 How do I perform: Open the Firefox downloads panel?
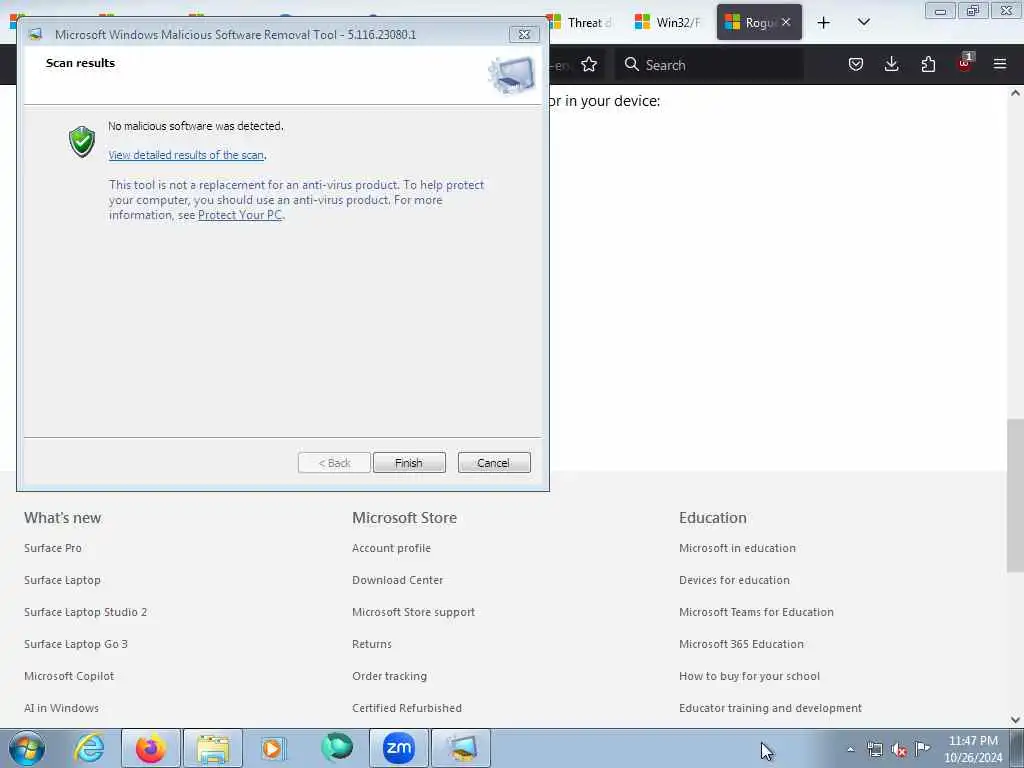pos(891,64)
